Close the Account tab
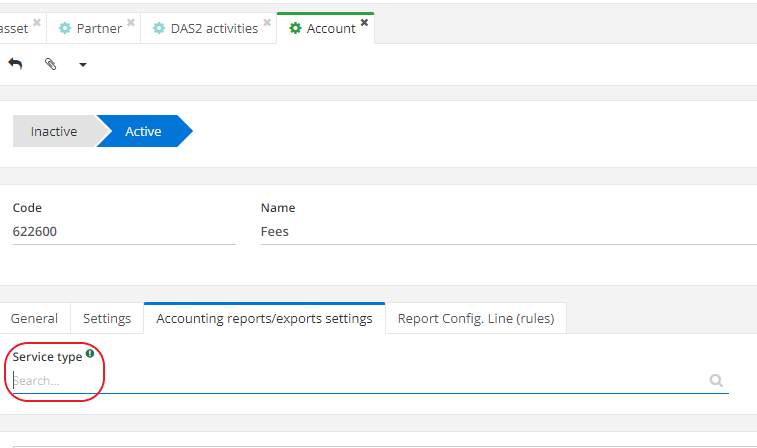Image resolution: width=757 pixels, height=448 pixels. [364, 22]
